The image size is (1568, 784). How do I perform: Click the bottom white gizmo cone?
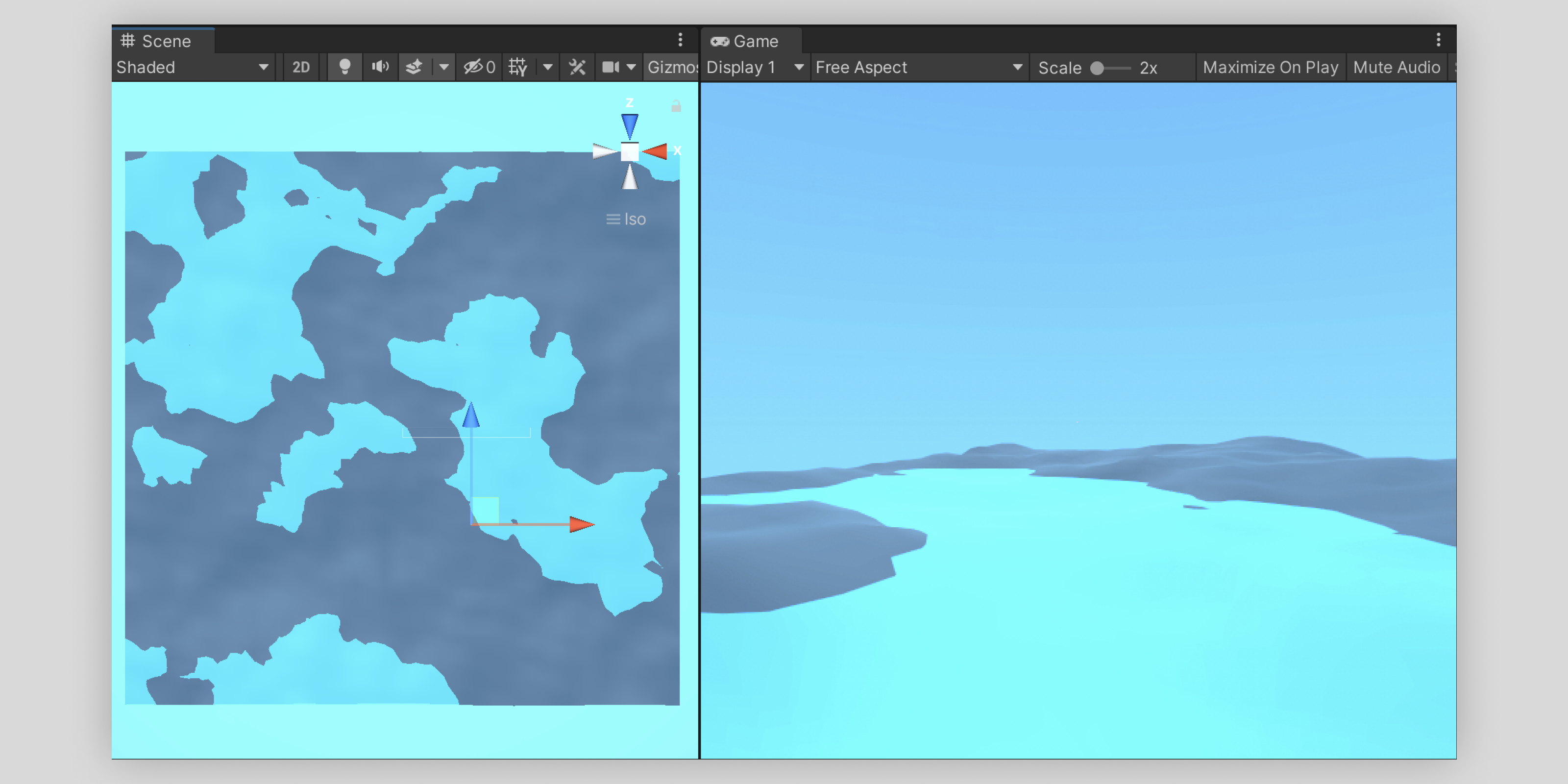click(x=630, y=177)
